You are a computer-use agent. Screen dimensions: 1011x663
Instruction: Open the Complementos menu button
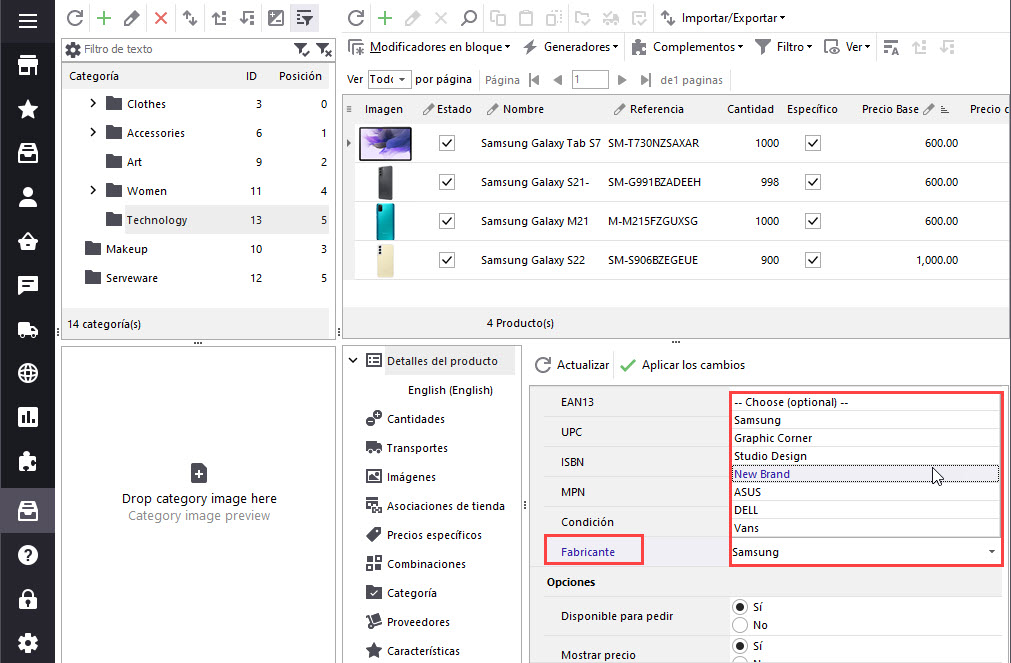[687, 46]
